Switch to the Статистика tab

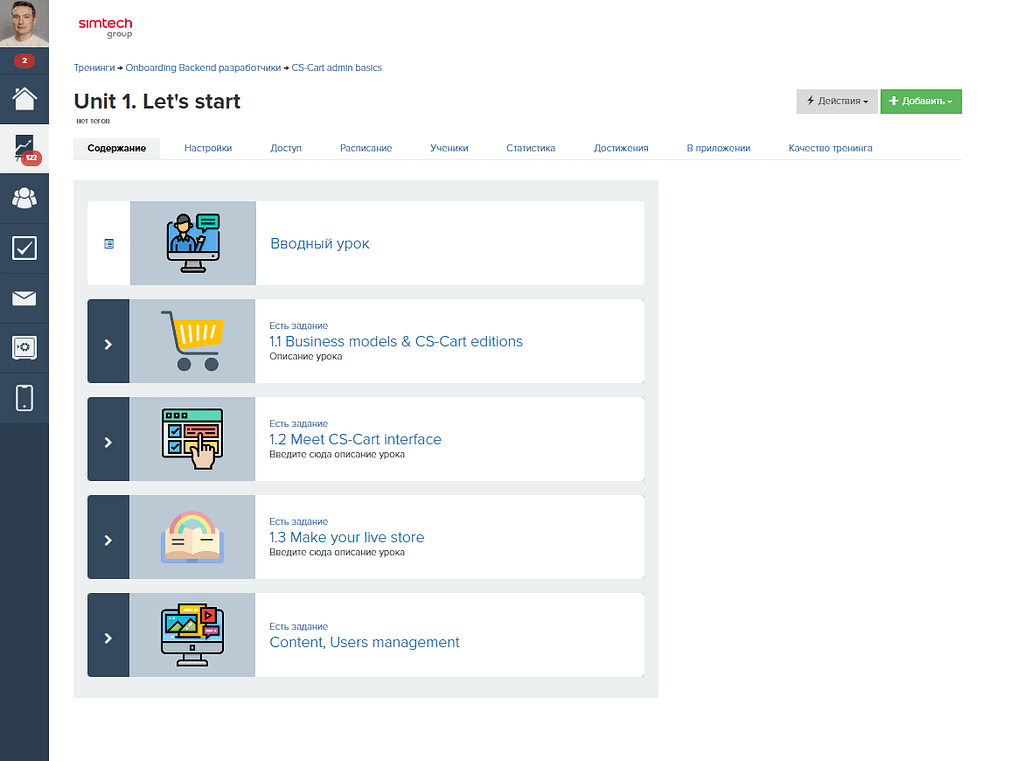click(x=530, y=148)
